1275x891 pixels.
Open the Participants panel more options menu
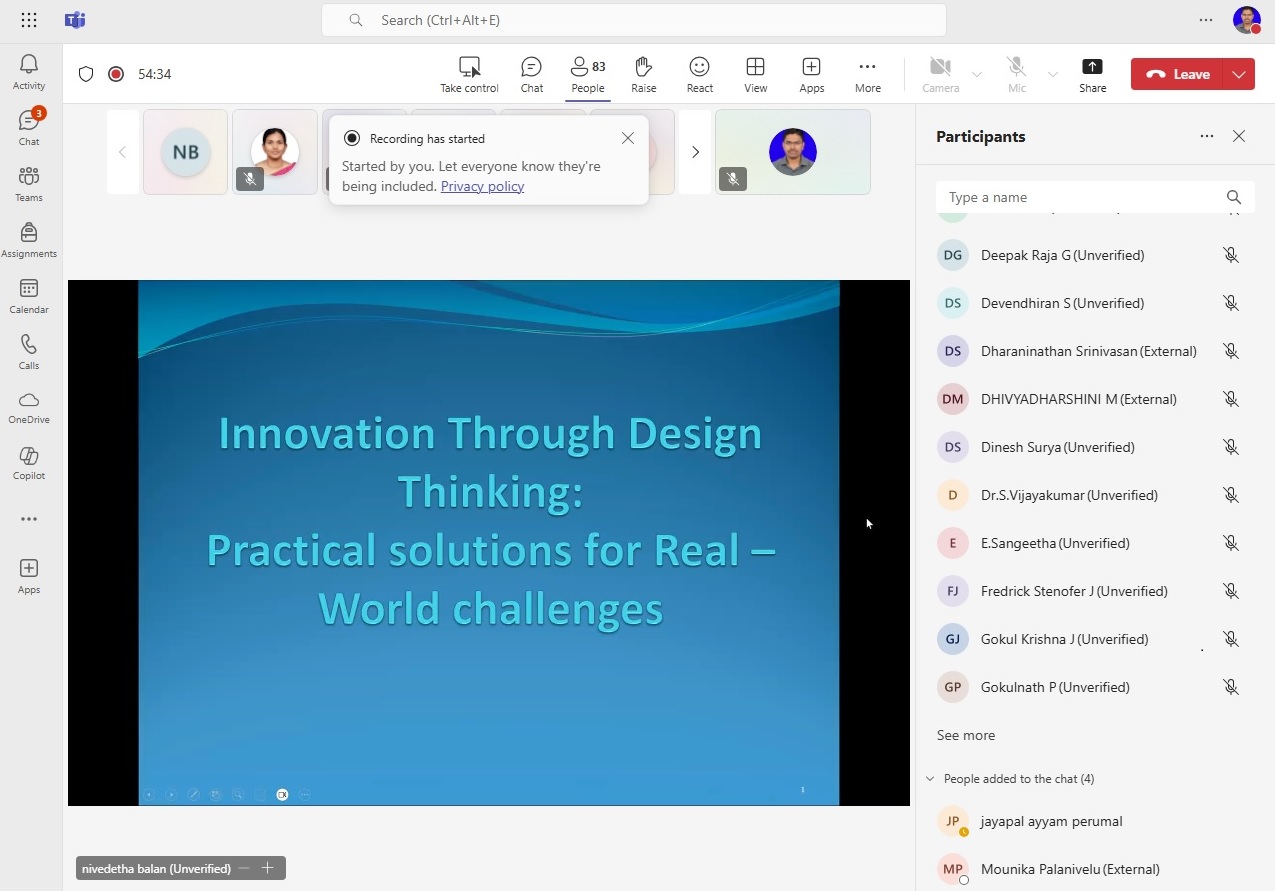click(x=1207, y=137)
